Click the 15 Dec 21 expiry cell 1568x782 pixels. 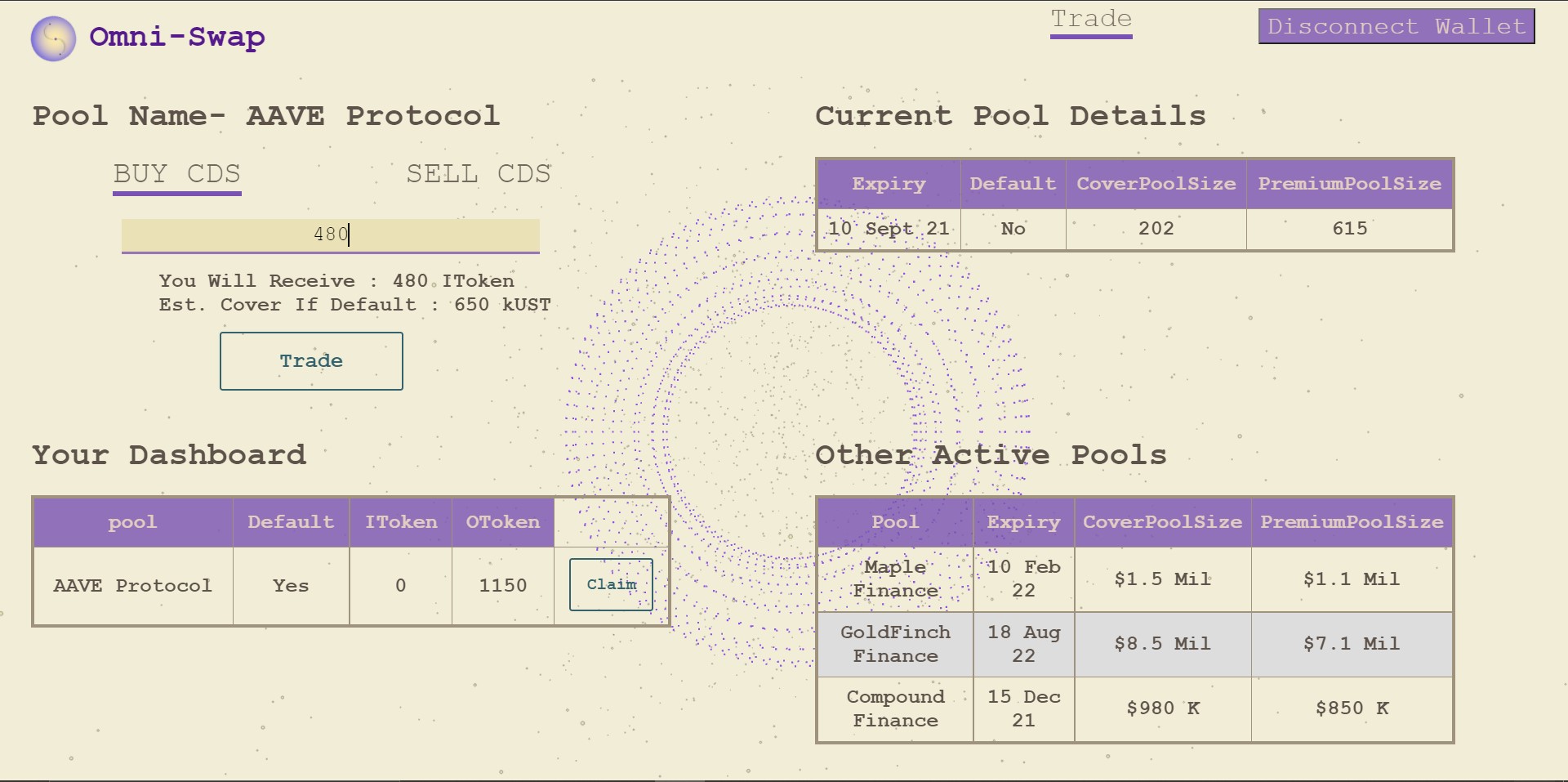coord(1024,708)
